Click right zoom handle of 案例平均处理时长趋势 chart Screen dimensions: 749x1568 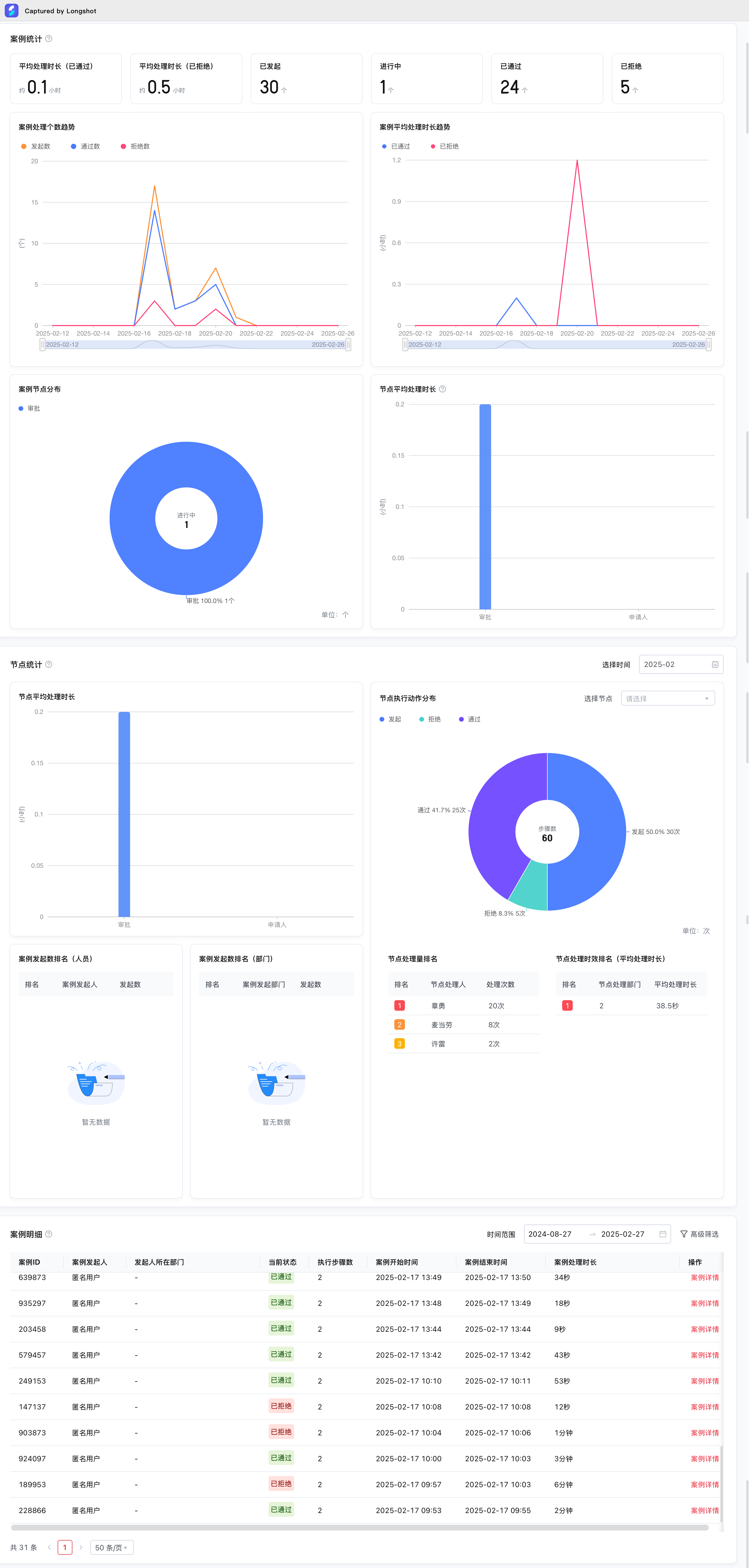pyautogui.click(x=708, y=345)
